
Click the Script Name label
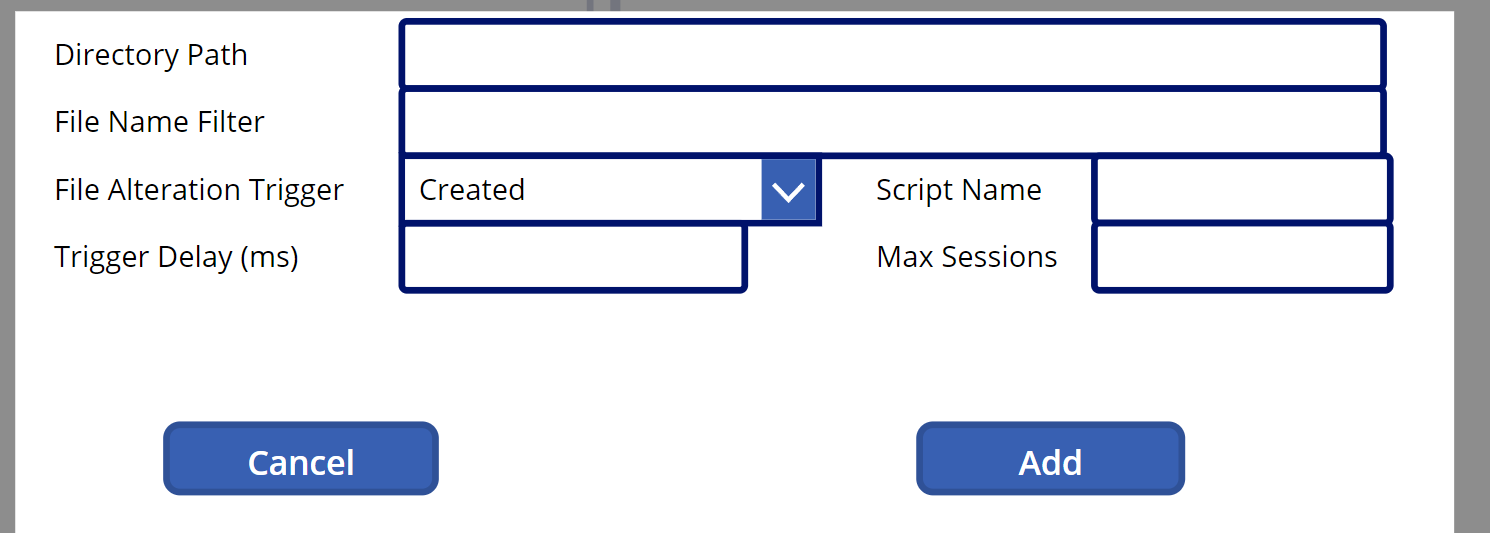point(959,190)
